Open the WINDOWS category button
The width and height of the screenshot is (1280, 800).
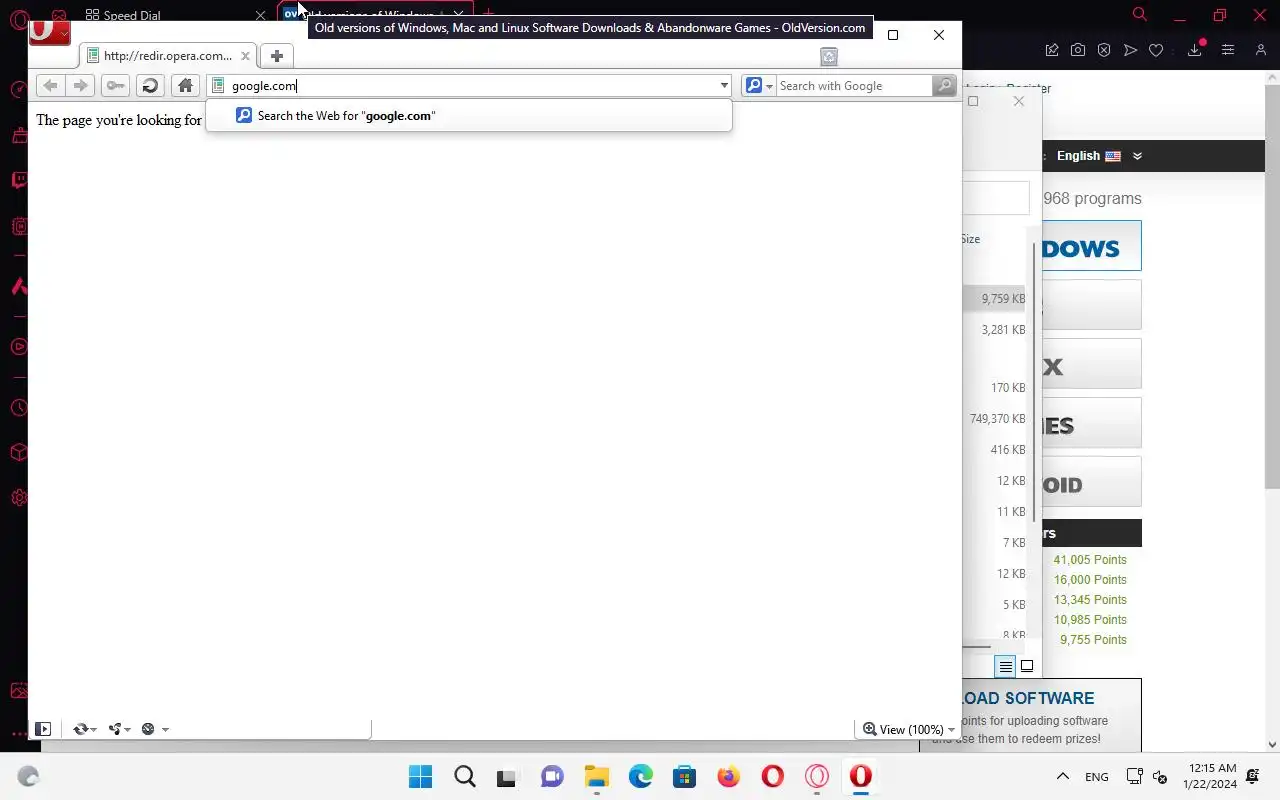pyautogui.click(x=1090, y=246)
